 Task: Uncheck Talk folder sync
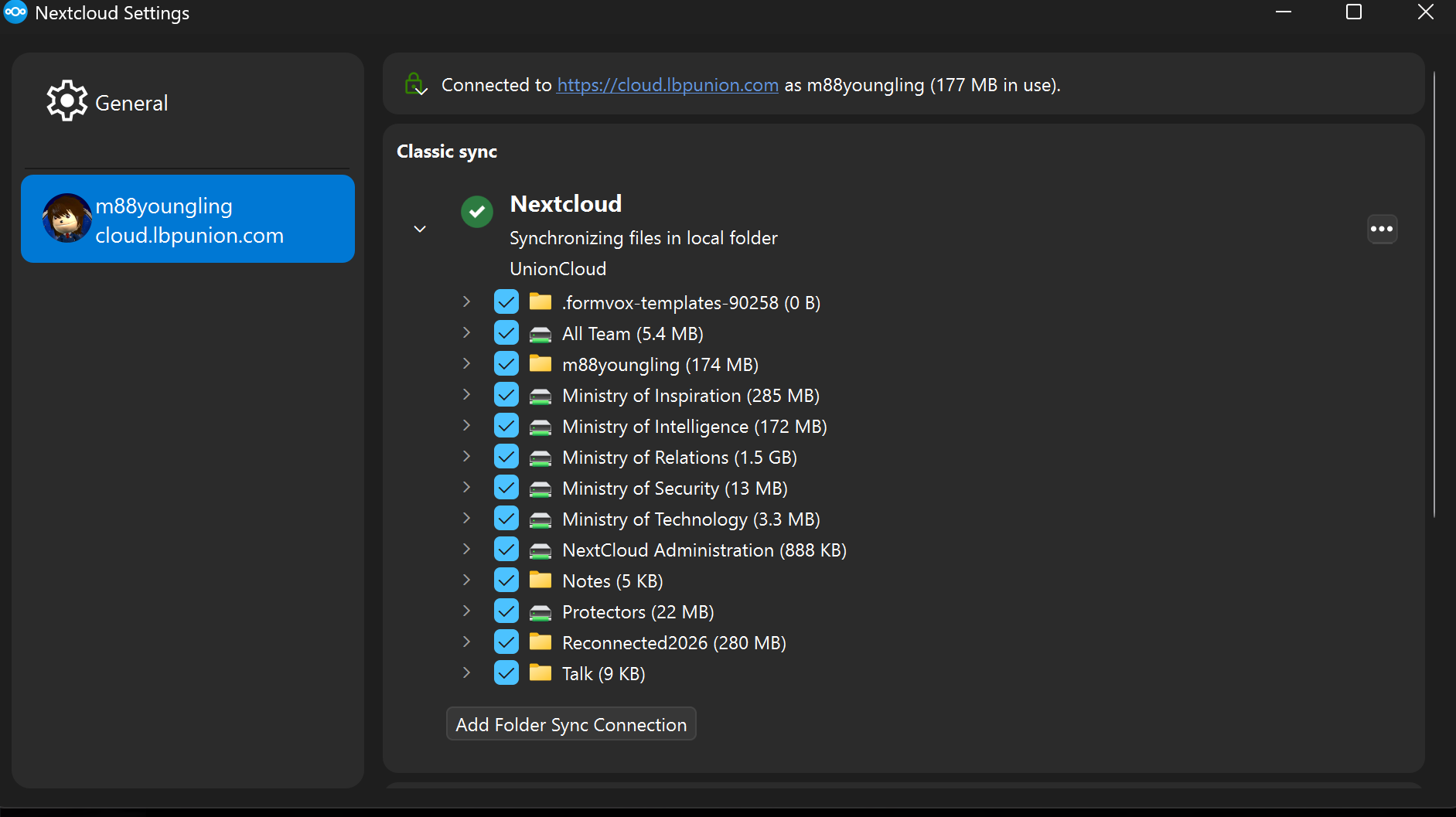(x=506, y=672)
